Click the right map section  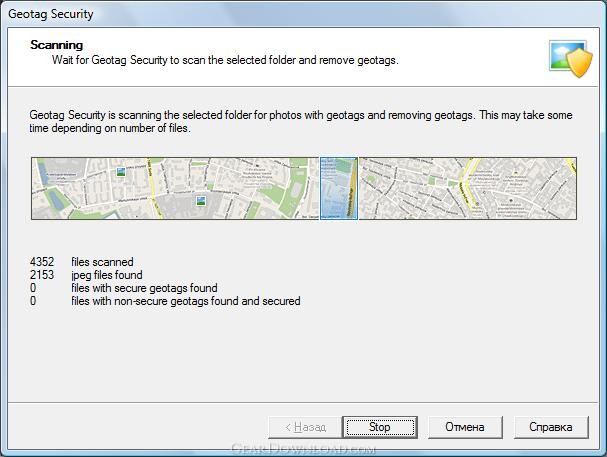[468, 188]
